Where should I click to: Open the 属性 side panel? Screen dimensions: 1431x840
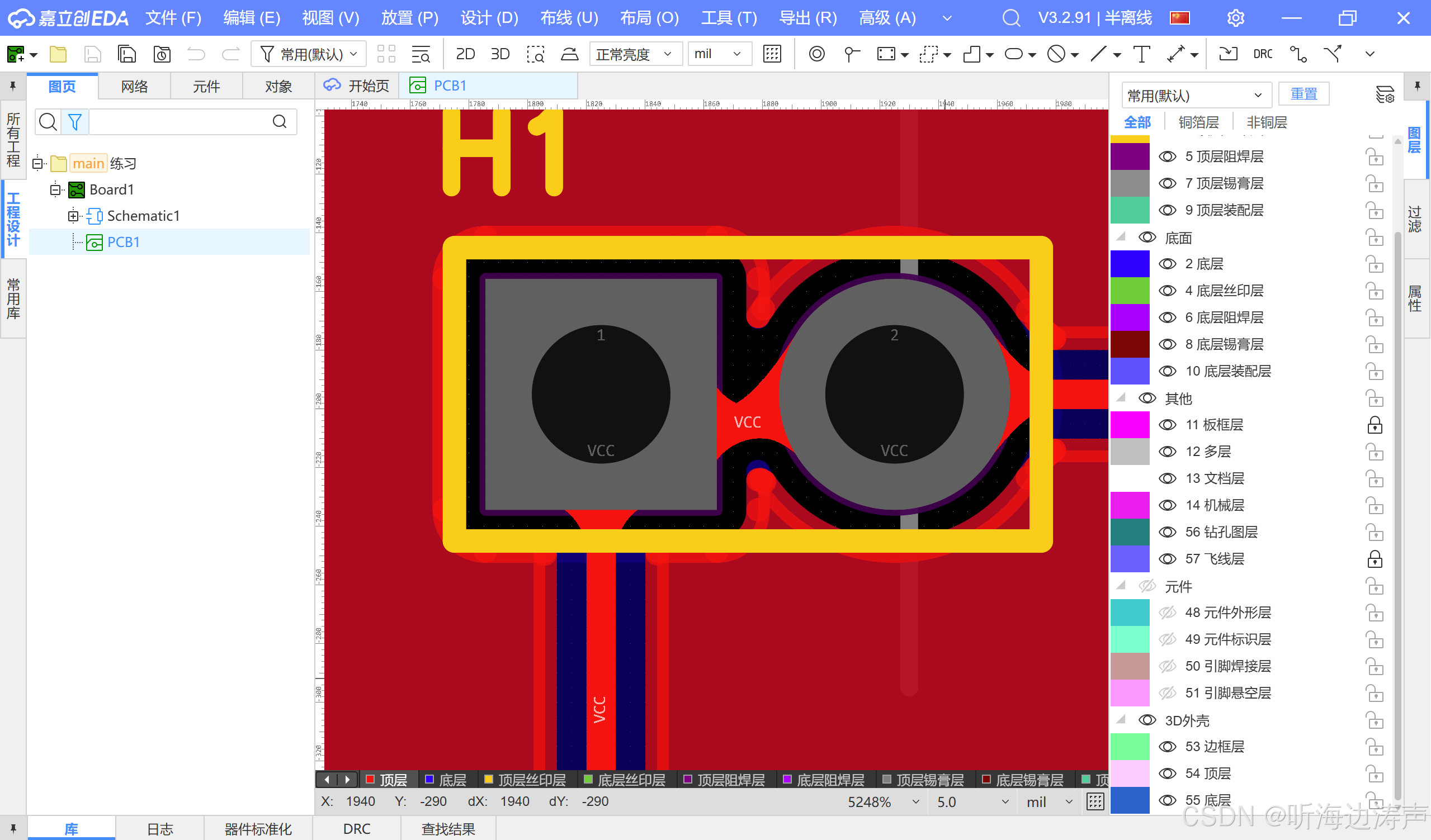coord(1415,298)
